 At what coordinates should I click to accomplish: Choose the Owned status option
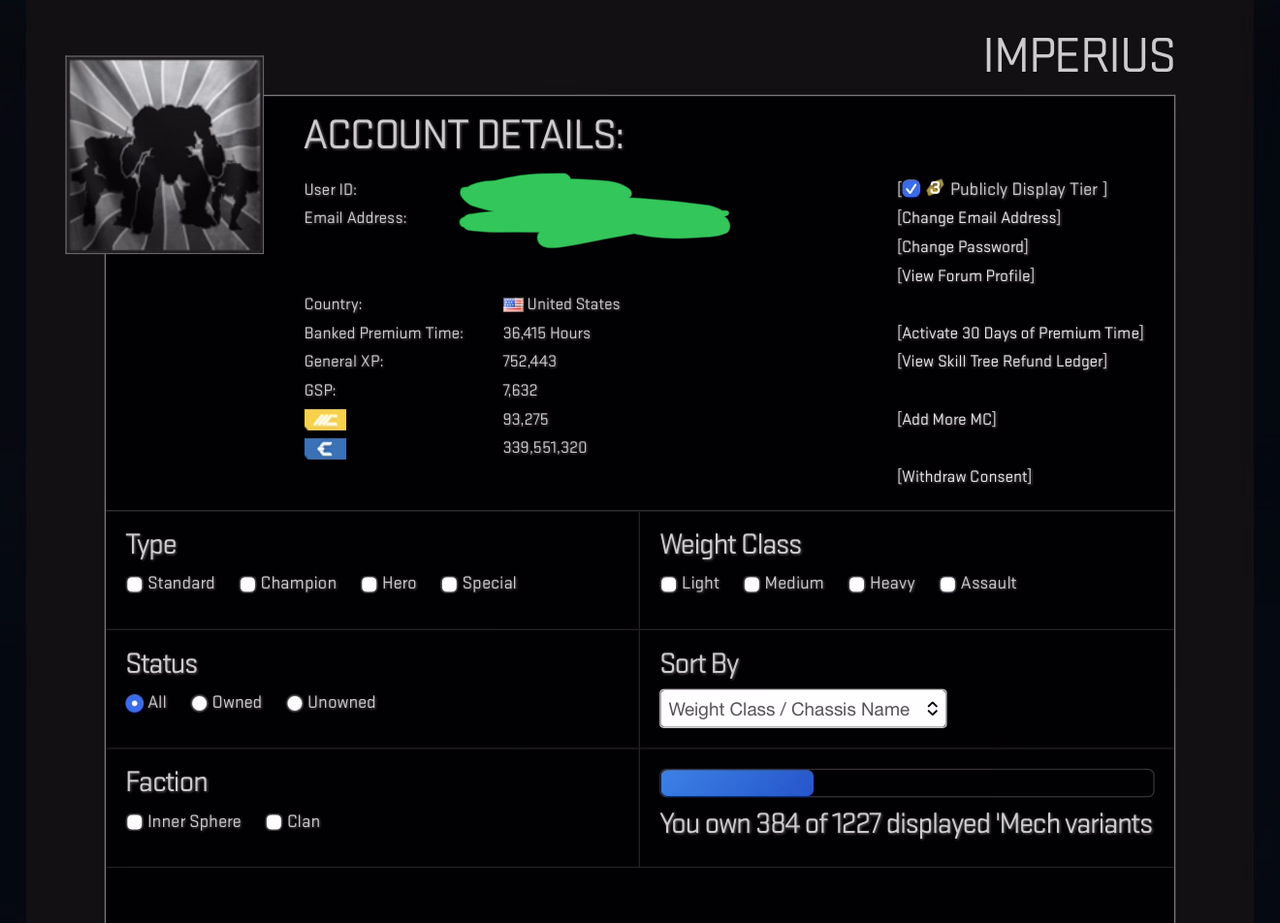(x=199, y=703)
